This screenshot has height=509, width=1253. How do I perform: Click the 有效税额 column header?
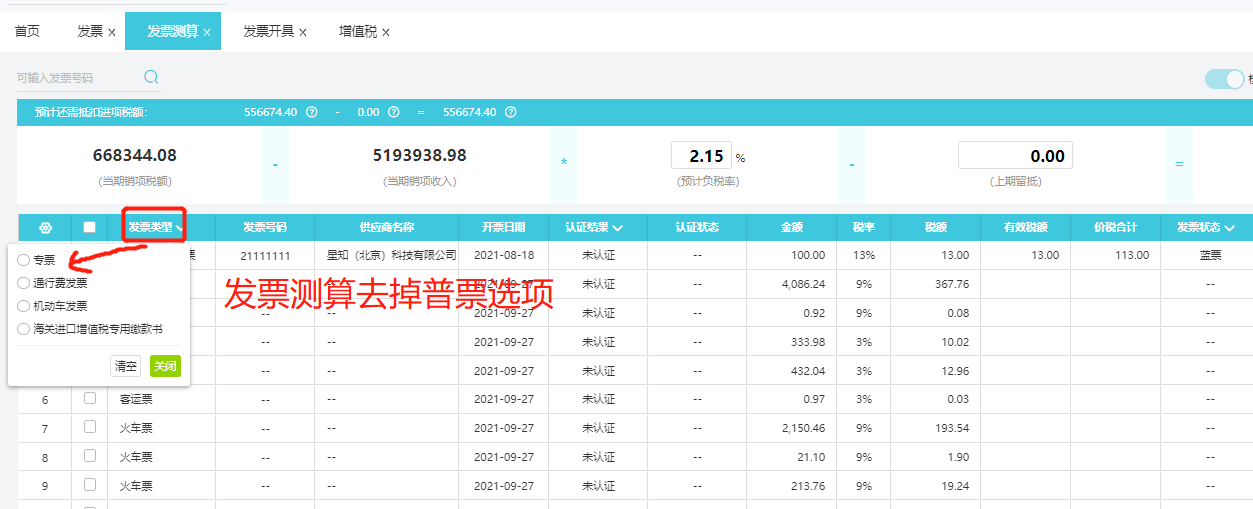[x=1025, y=227]
